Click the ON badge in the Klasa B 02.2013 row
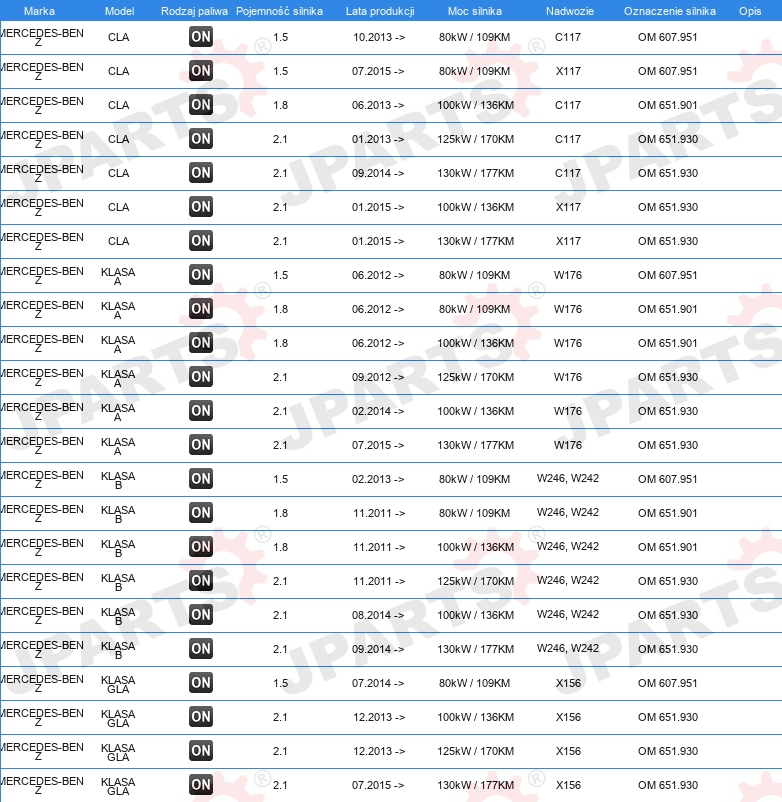 pyautogui.click(x=200, y=479)
